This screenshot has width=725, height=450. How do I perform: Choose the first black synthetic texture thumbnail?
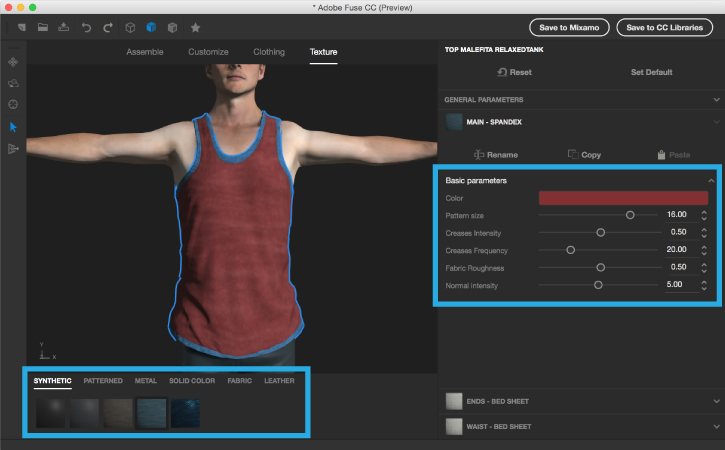point(50,413)
